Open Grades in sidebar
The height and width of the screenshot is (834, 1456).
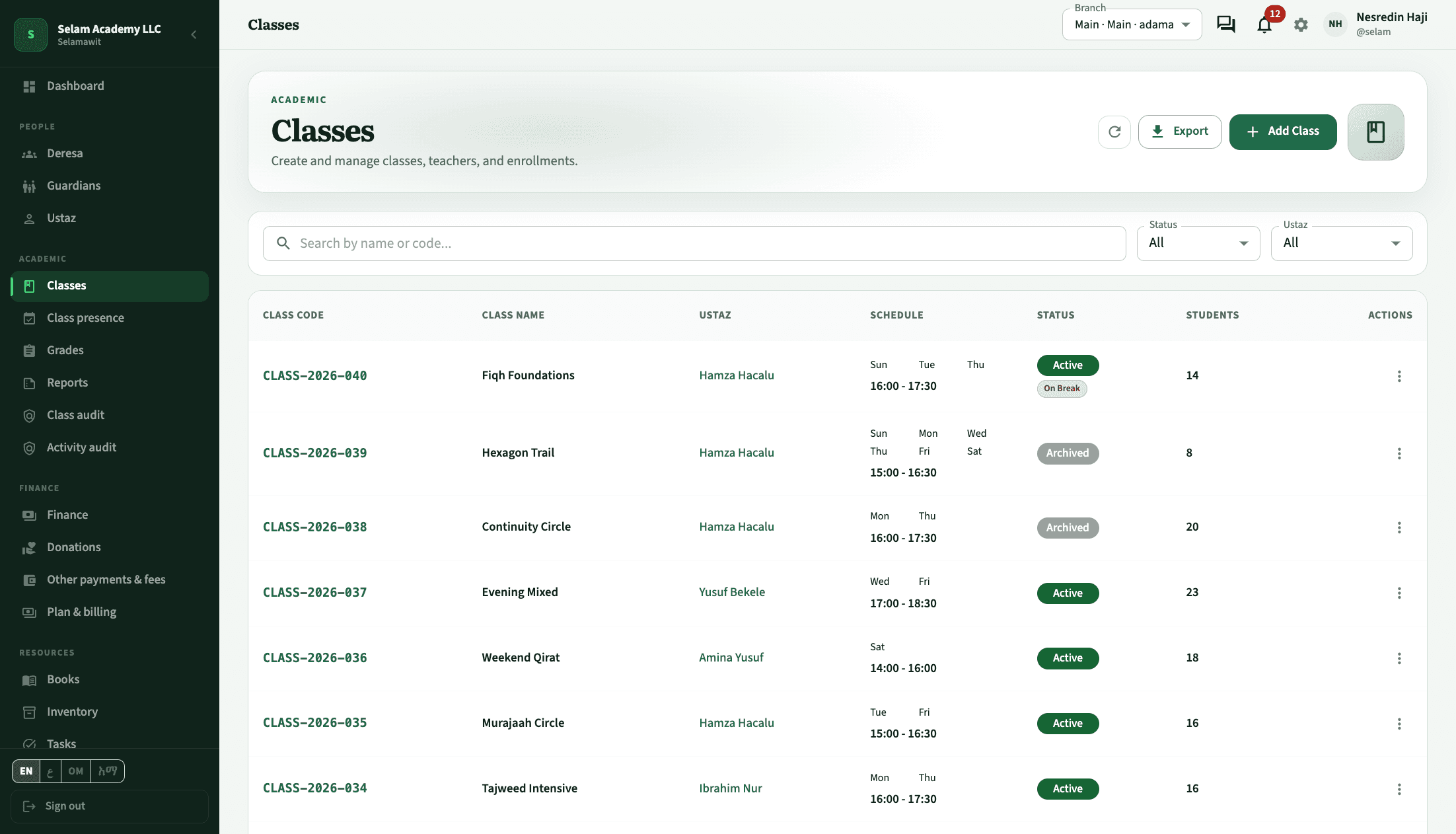[110, 350]
